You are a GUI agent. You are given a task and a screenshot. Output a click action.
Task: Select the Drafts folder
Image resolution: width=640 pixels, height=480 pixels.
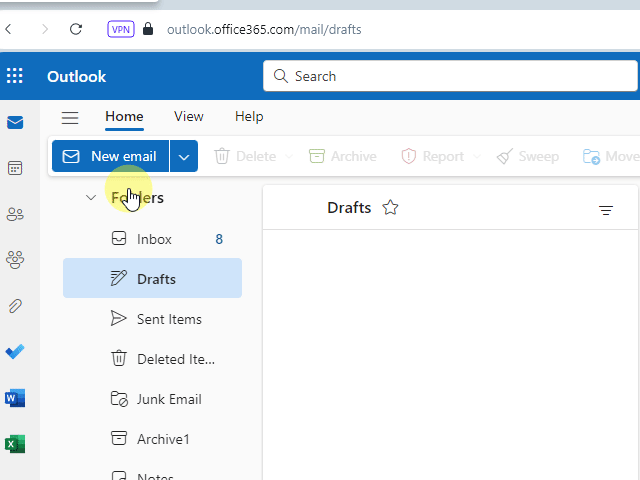(152, 278)
